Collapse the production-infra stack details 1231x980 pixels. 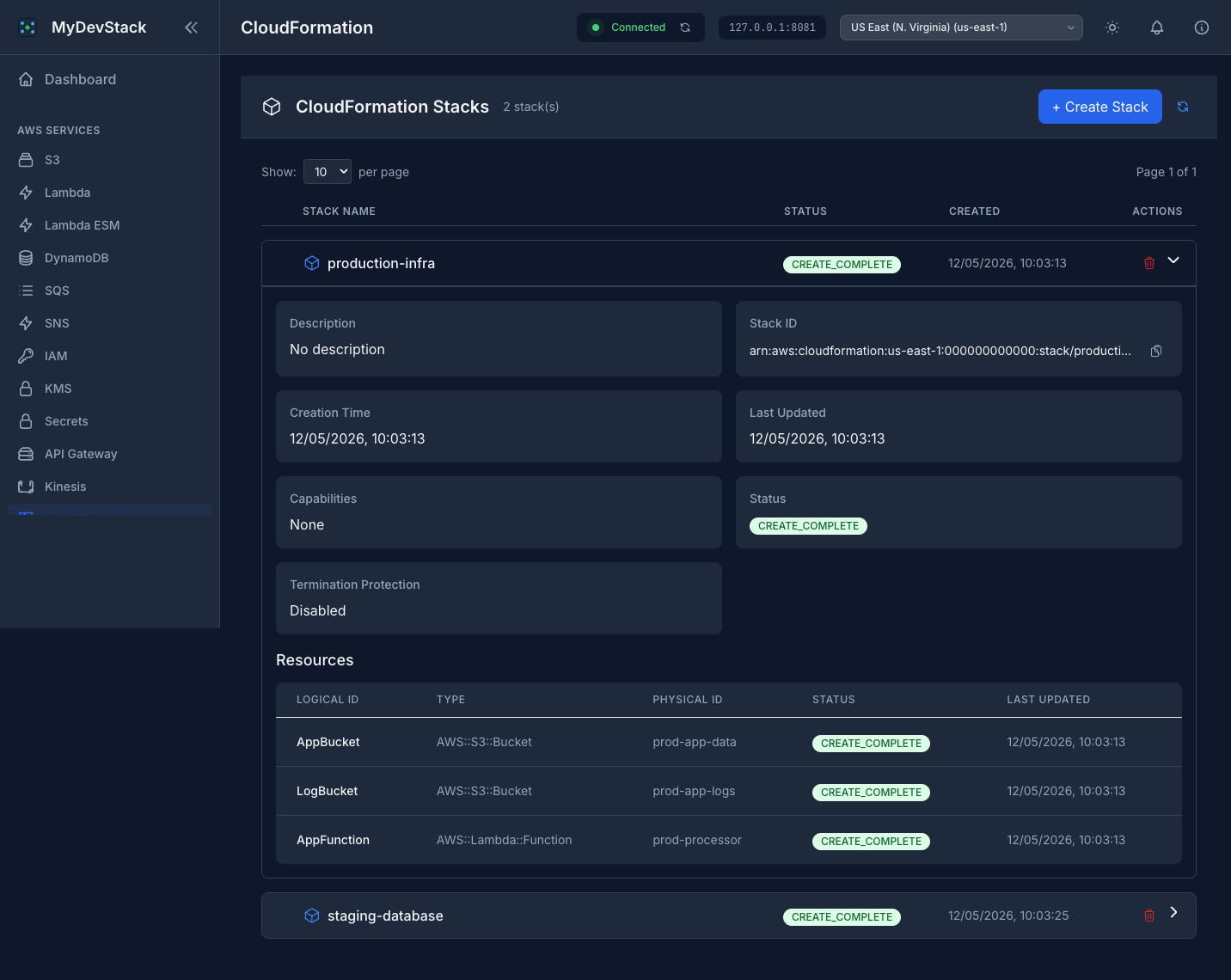pyautogui.click(x=1173, y=260)
